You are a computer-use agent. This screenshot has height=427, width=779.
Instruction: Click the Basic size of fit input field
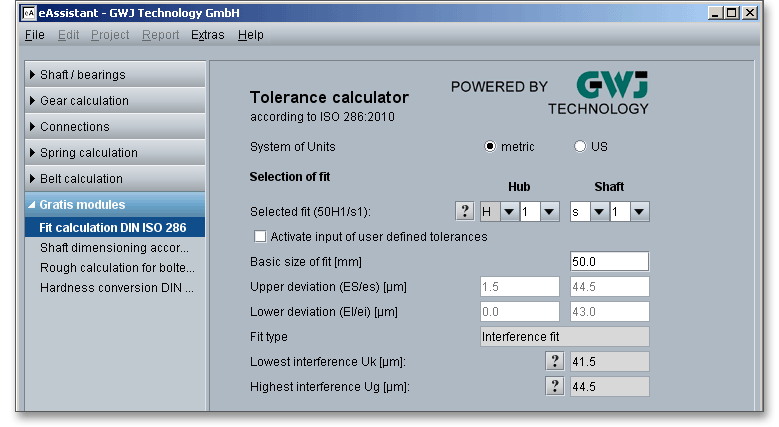pos(609,262)
